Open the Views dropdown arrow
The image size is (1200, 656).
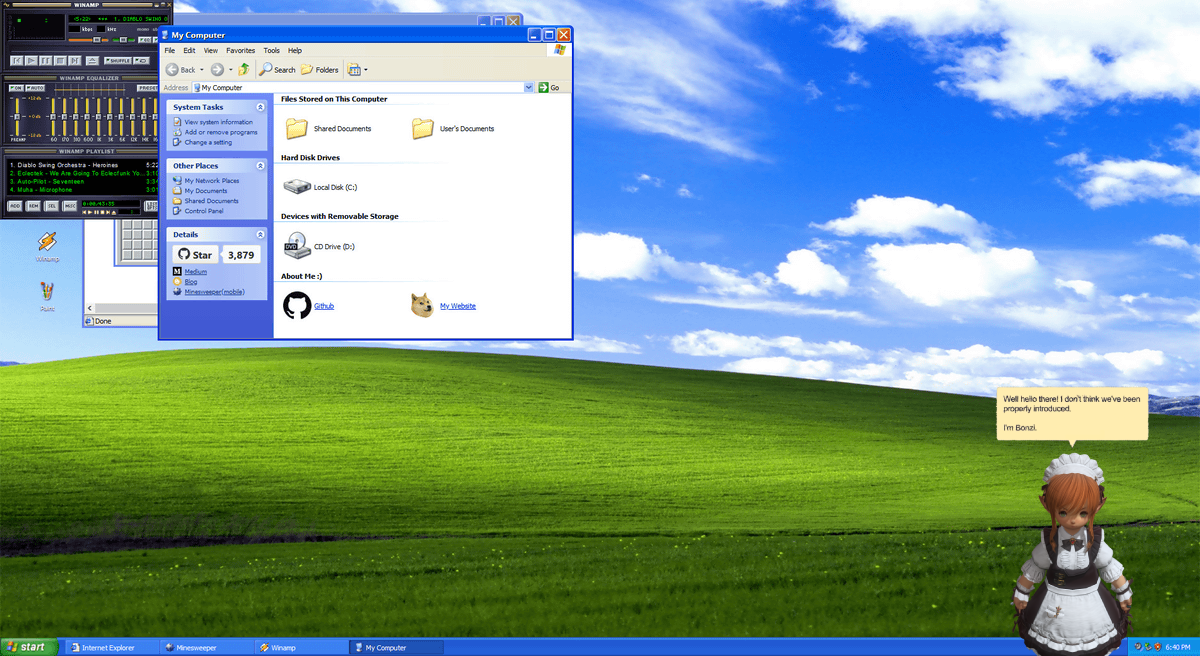pyautogui.click(x=366, y=70)
